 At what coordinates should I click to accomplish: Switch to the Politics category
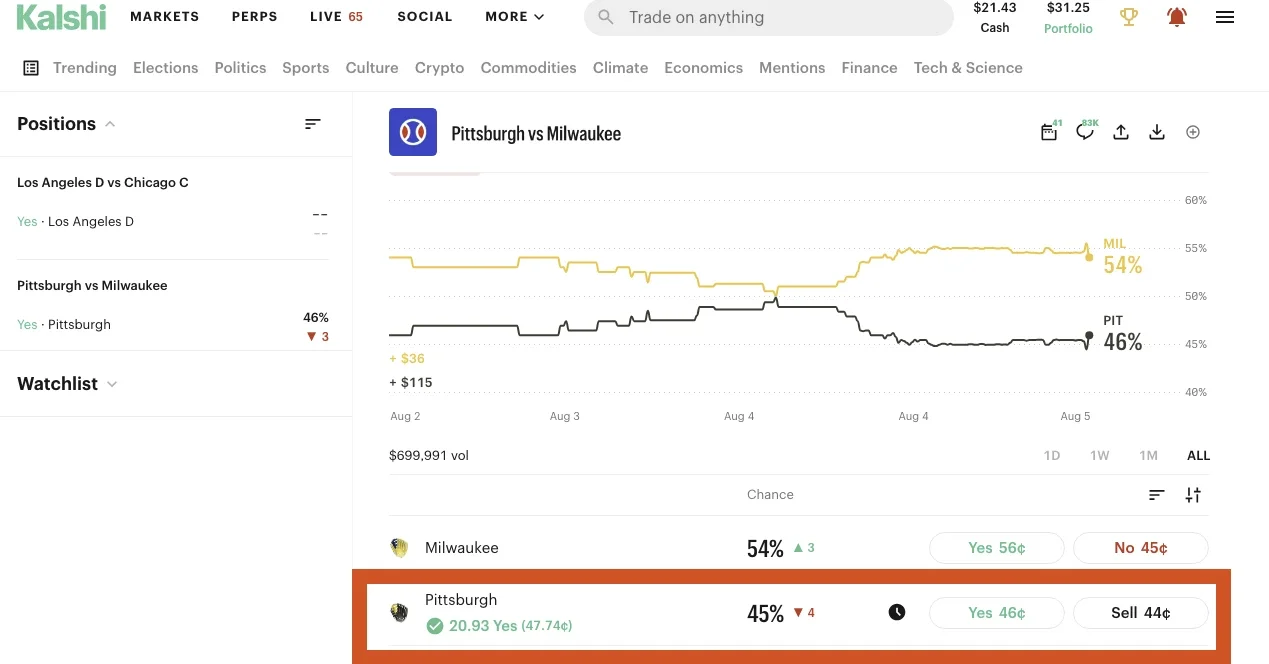click(240, 68)
